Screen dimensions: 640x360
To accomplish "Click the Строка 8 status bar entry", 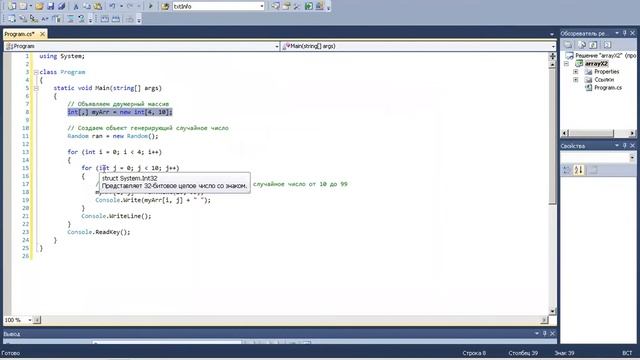I will coord(474,353).
